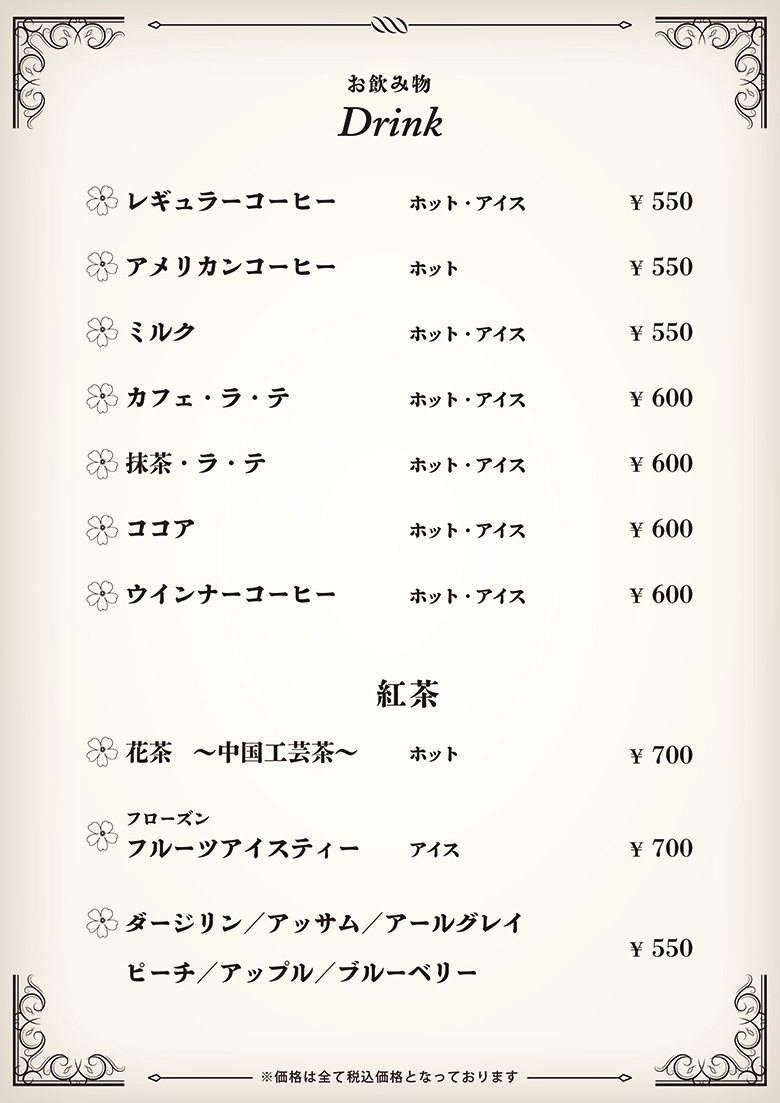
Task: Click the flower icon beside ココア
Action: [102, 529]
